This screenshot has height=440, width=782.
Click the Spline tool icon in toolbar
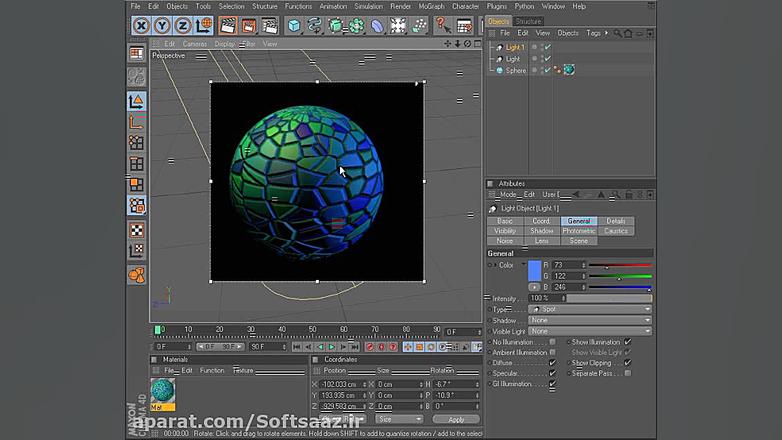[314, 26]
